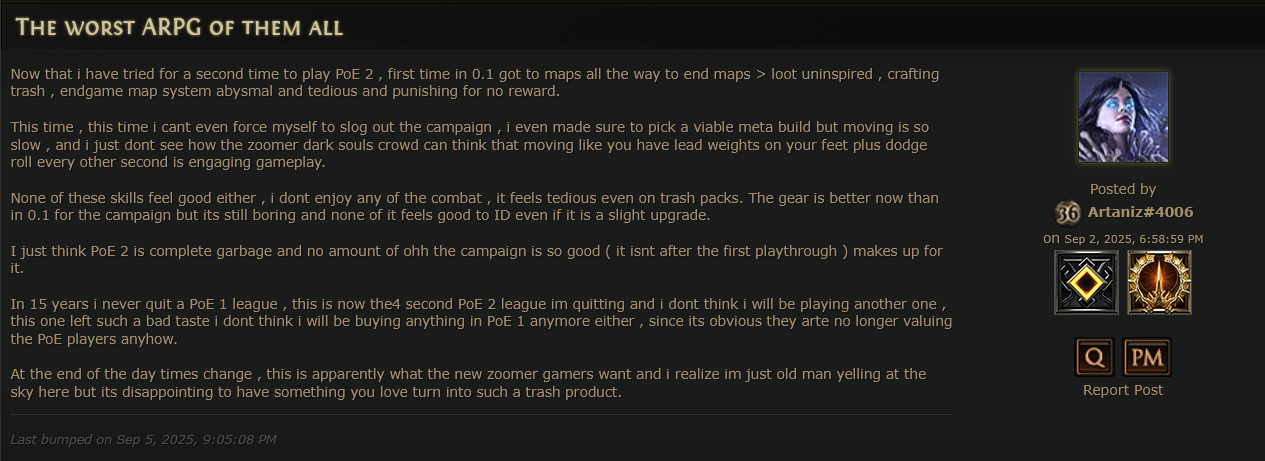Image resolution: width=1265 pixels, height=461 pixels.
Task: Click the Sep 2, 2025 post timestamp
Action: pyautogui.click(x=1133, y=239)
